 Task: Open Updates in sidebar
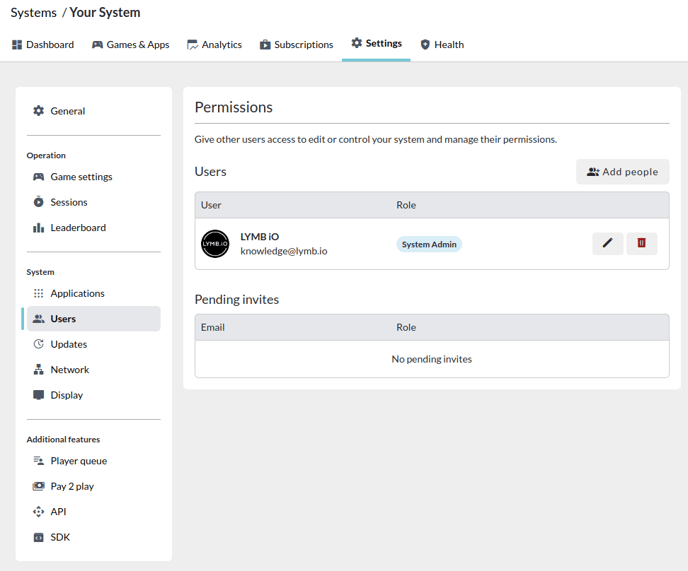93,345
